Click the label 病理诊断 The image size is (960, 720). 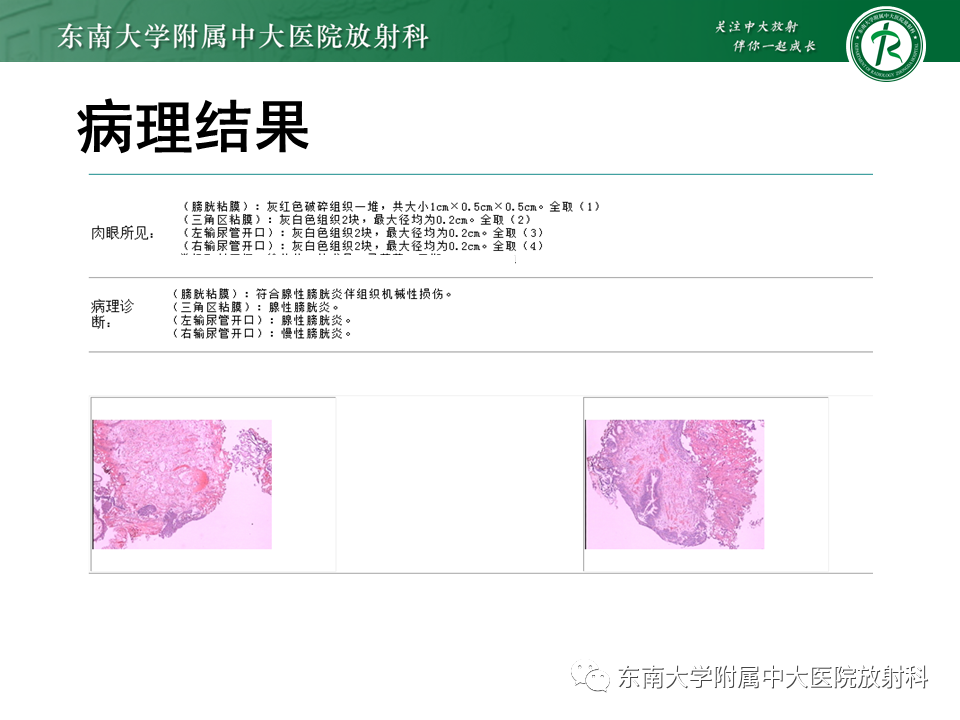[112, 313]
